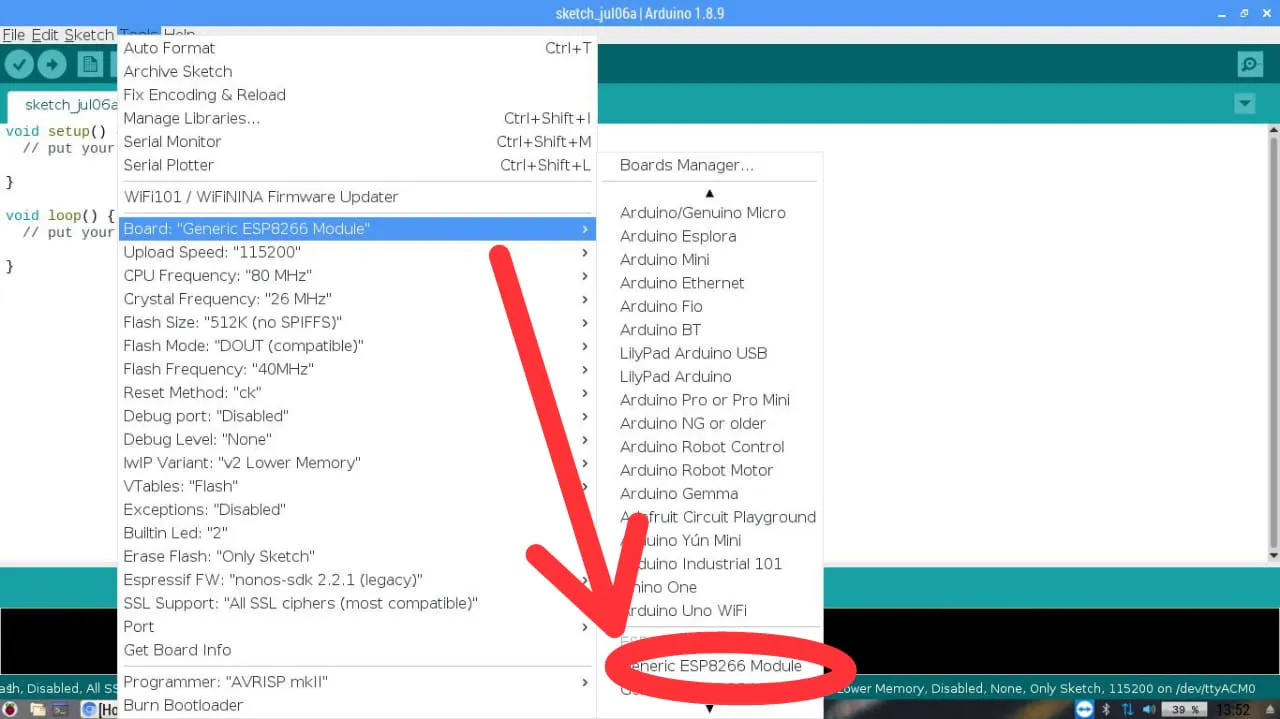
Task: Select Archive Sketch menu entry
Action: [357, 71]
